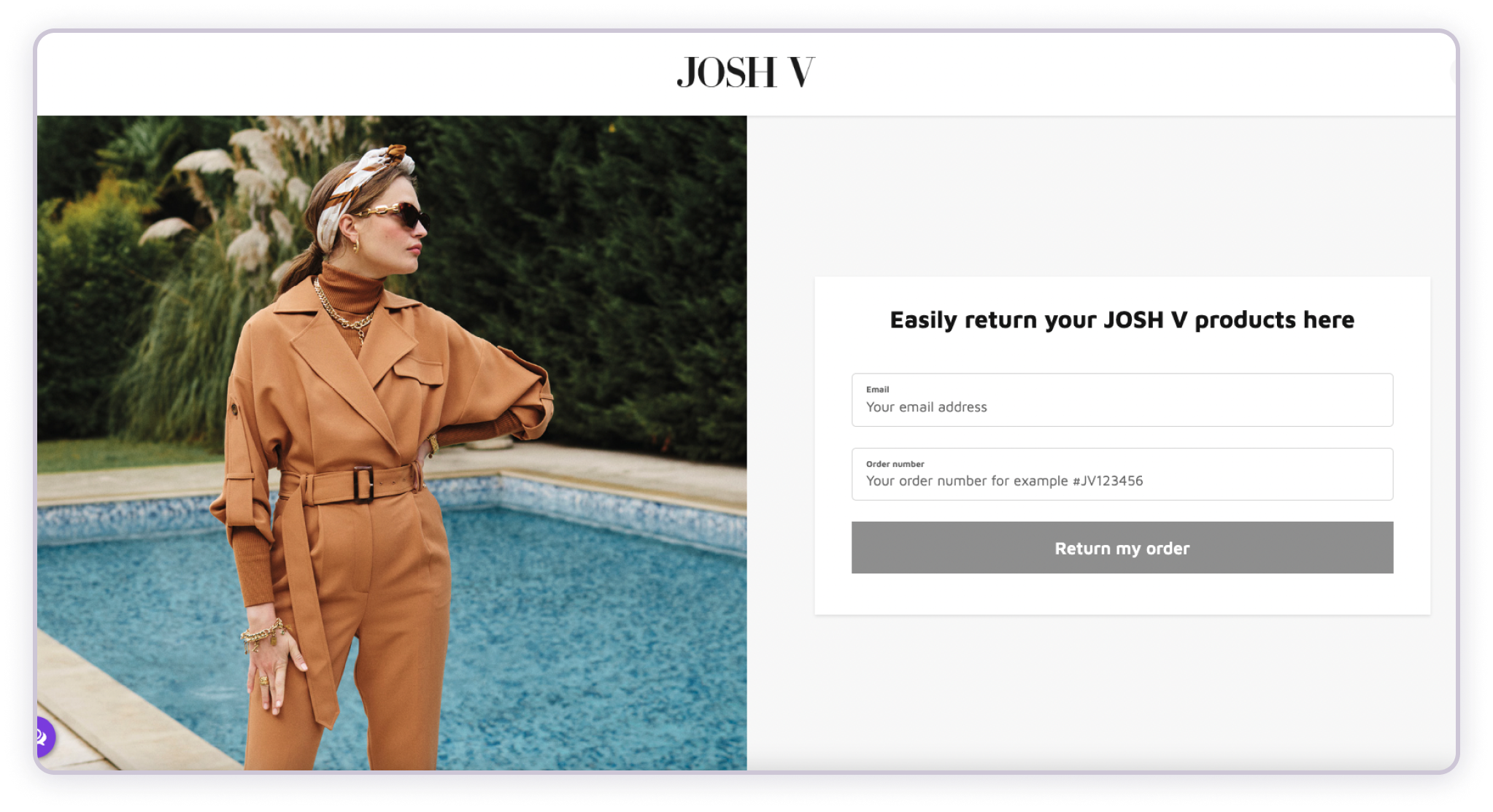Click the chest pocket flap on jumpsuit
1493x812 pixels.
(418, 370)
